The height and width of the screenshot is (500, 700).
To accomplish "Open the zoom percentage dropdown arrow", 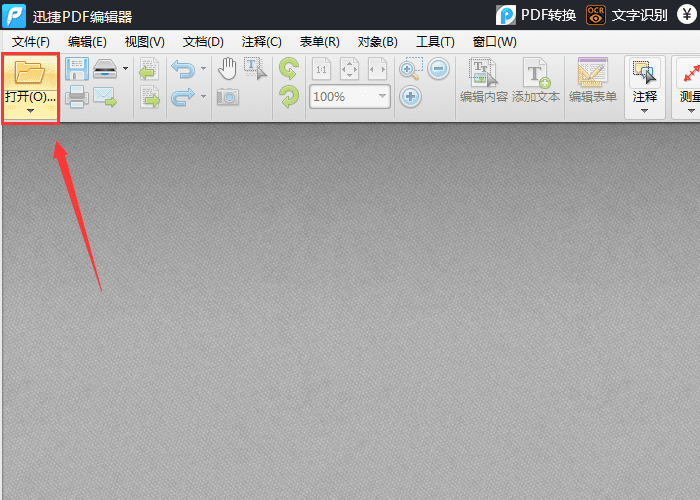I will (x=383, y=96).
